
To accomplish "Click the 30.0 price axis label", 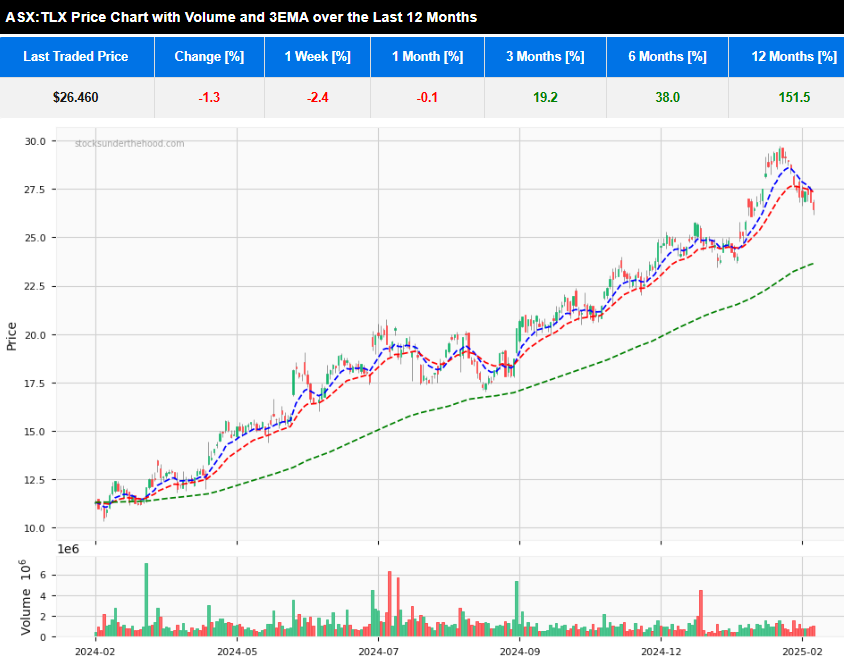I will coord(35,142).
